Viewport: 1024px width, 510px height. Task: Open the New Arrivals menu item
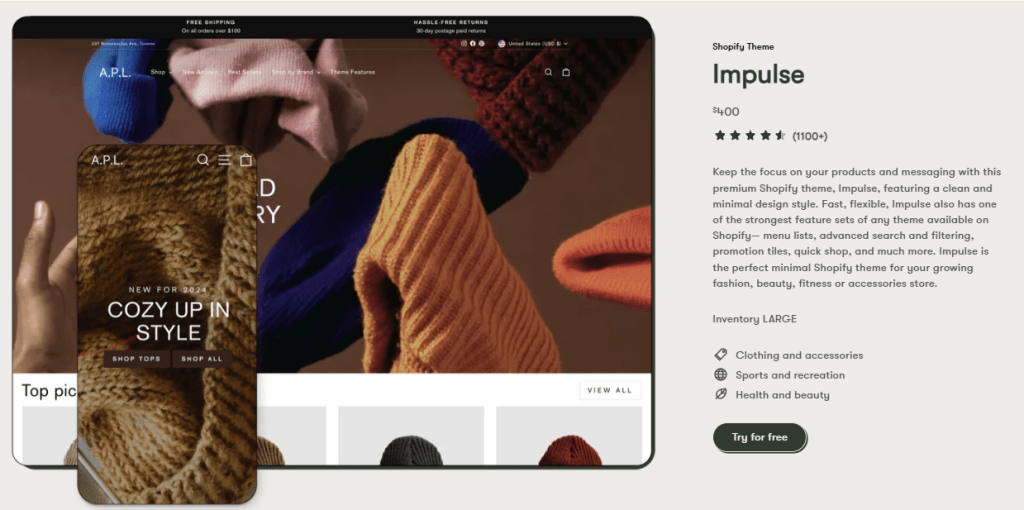pyautogui.click(x=200, y=72)
